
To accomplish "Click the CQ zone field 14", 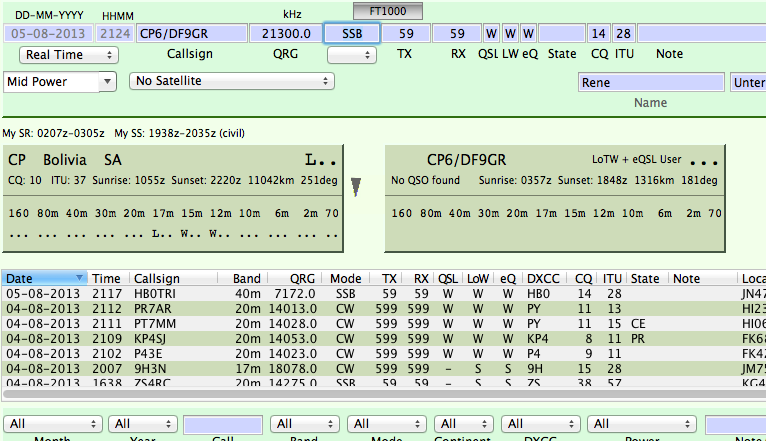I will pos(598,33).
